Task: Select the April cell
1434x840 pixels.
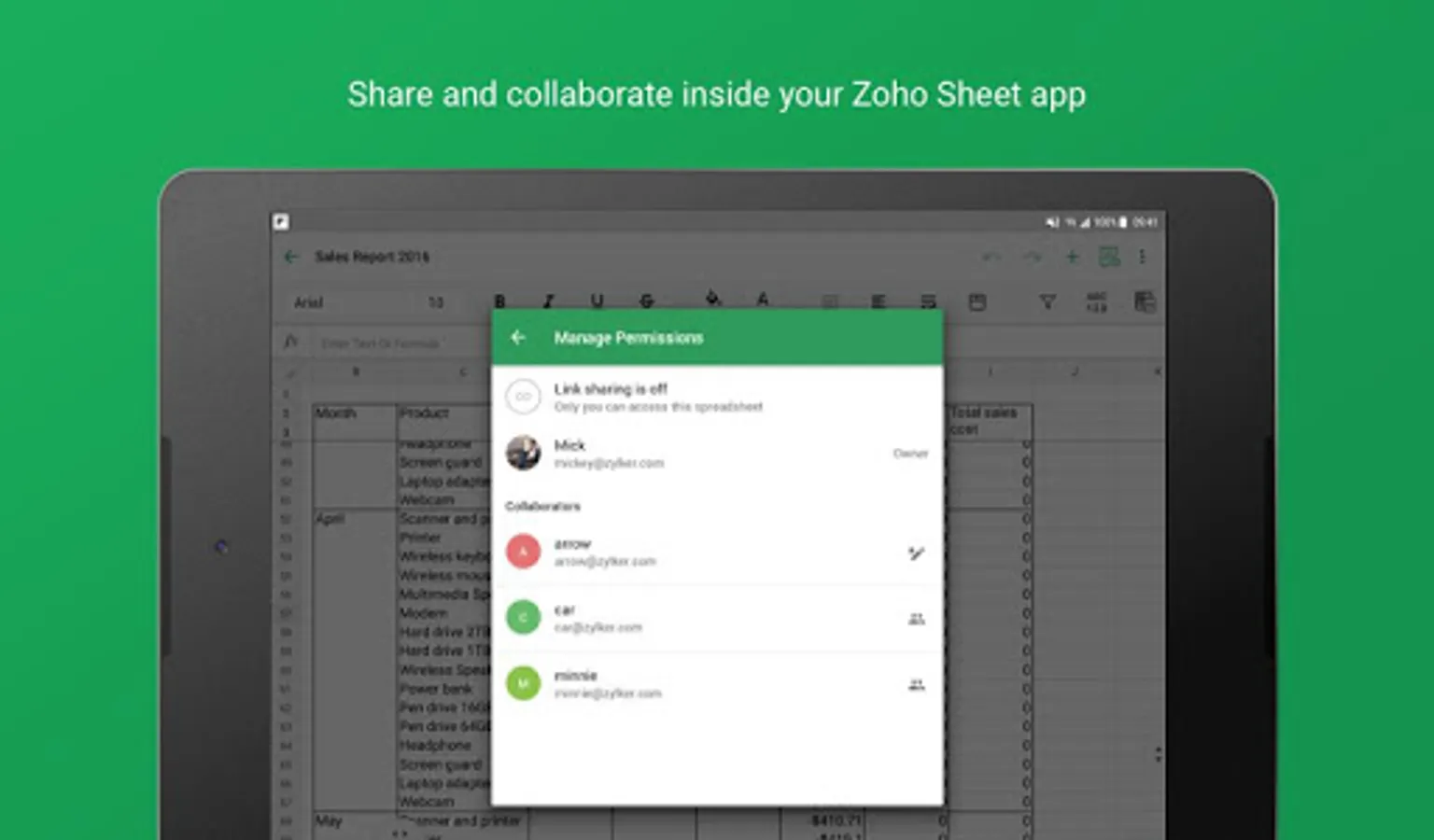Action: pyautogui.click(x=355, y=519)
